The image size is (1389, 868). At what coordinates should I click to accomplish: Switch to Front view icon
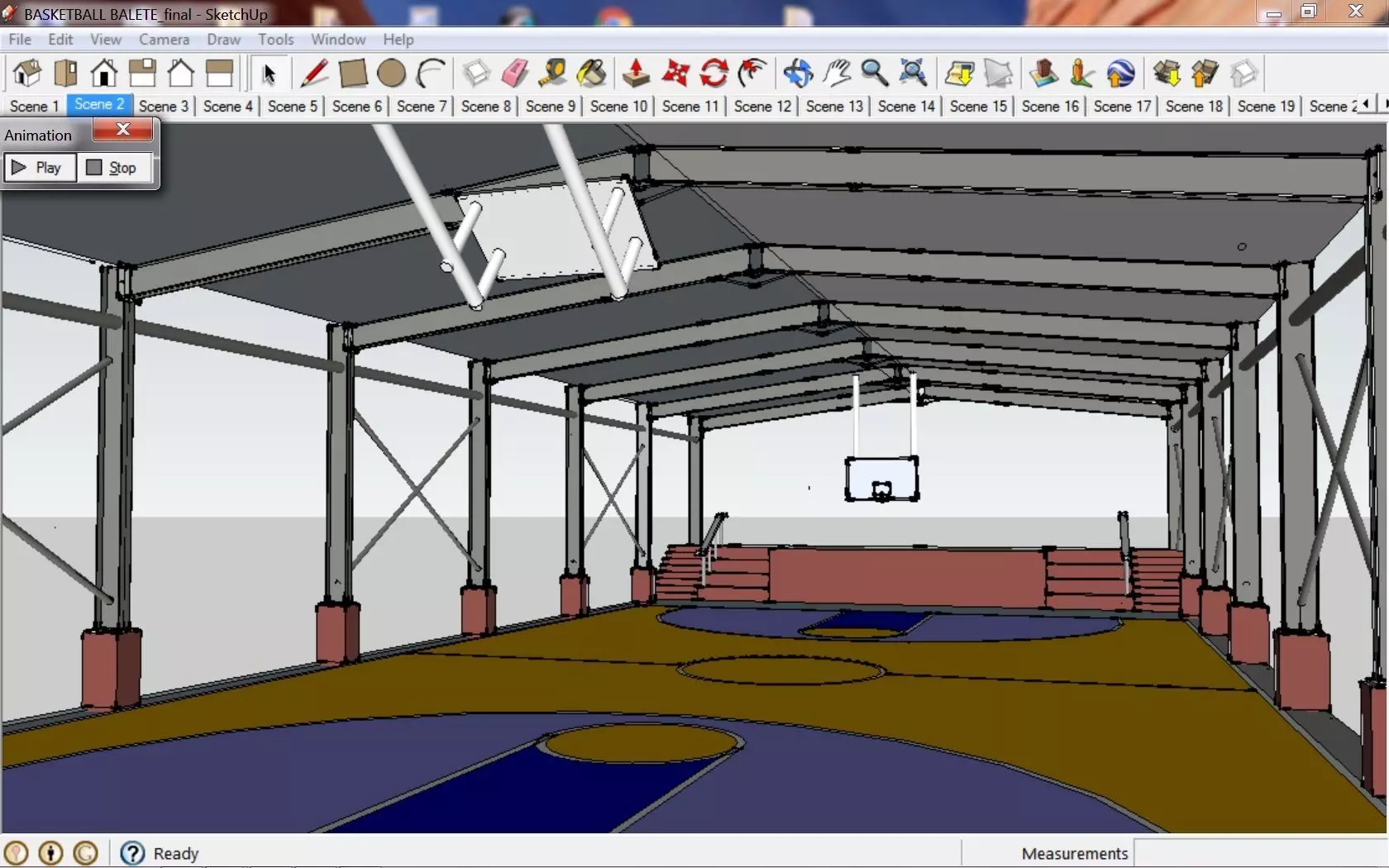(104, 74)
